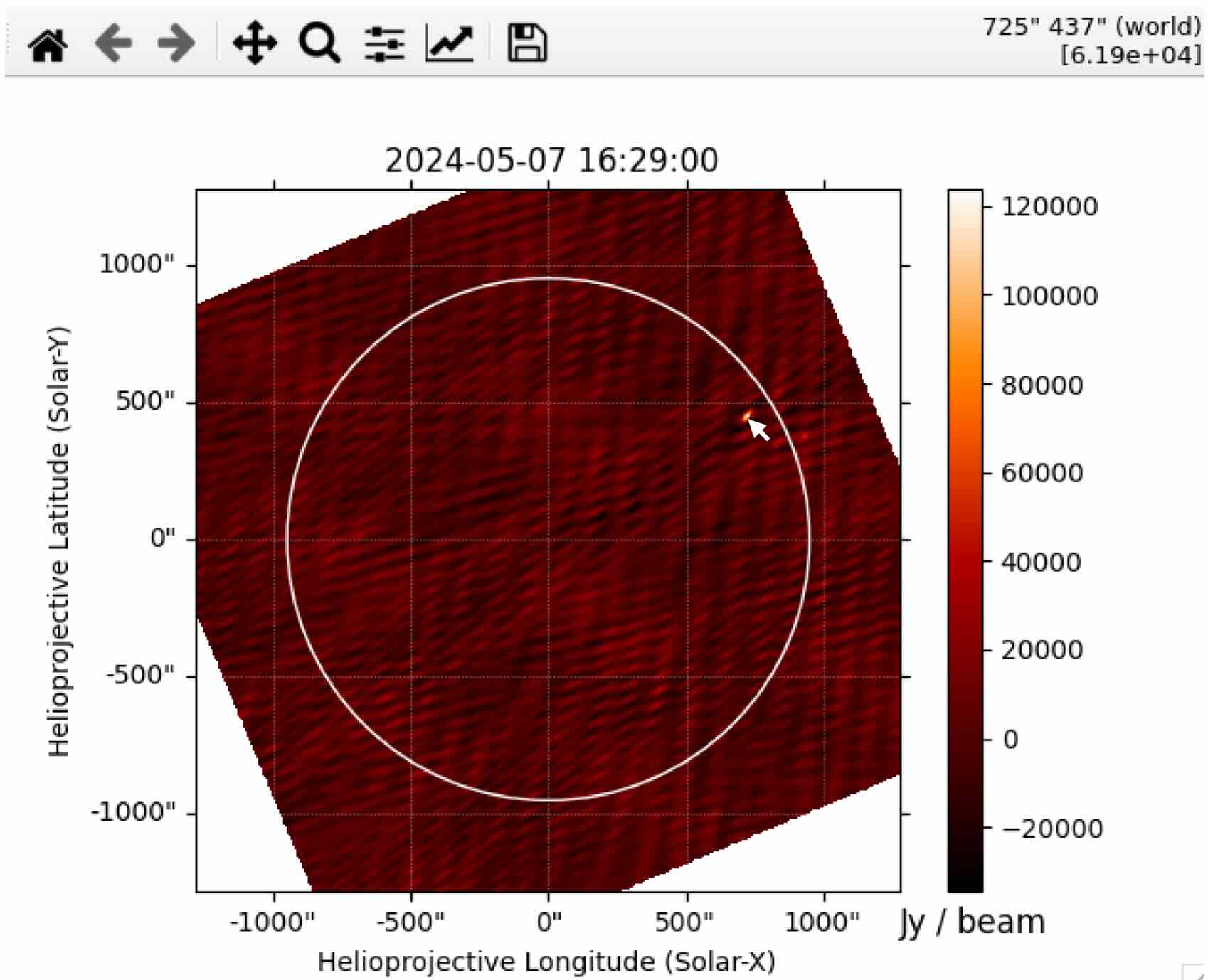Click the top of the white solar limb circle
The width and height of the screenshot is (1208, 980).
[548, 279]
